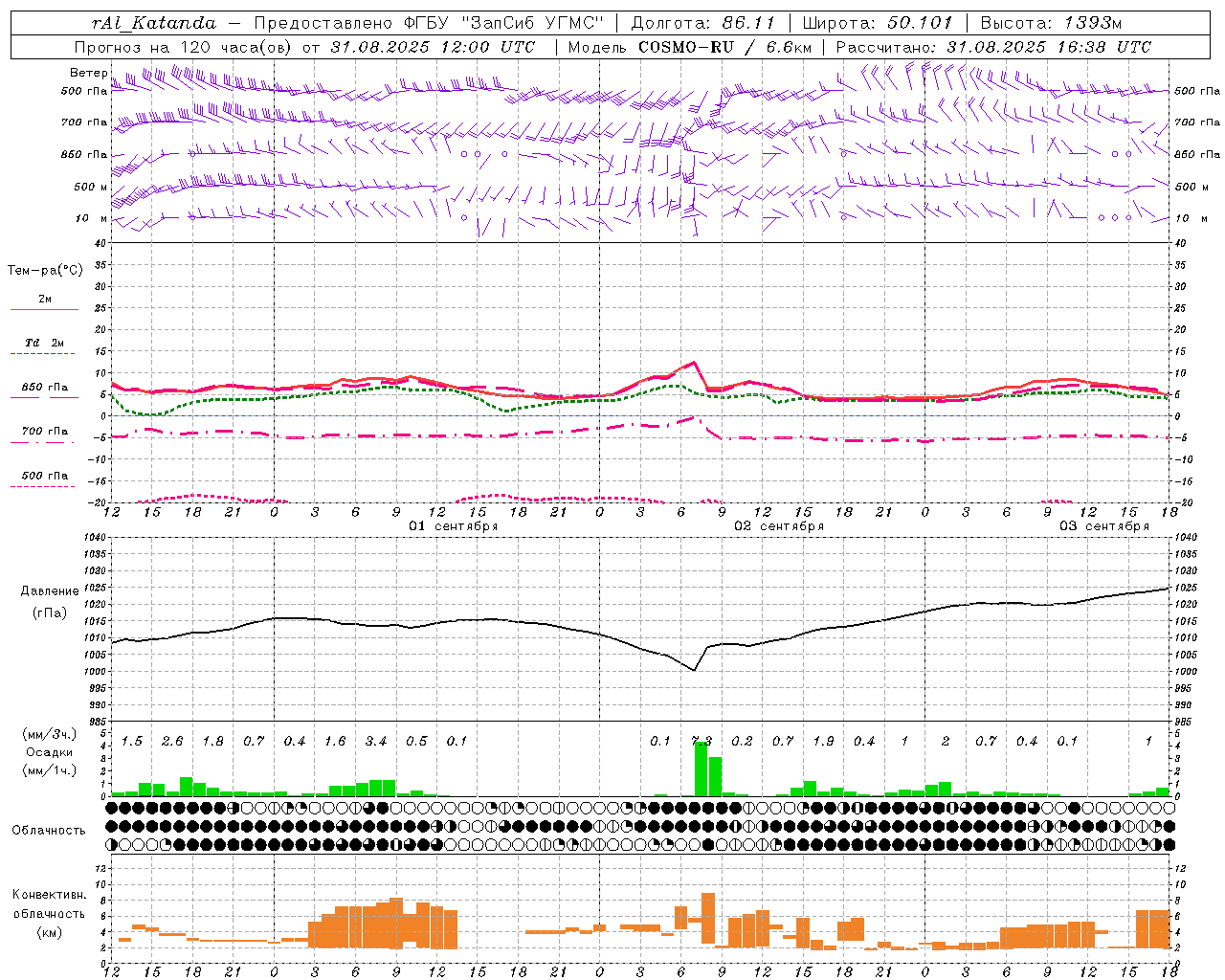Click the forecast start time 31.08.2025 12:00 UTC
The width and height of the screenshot is (1225, 980).
[x=433, y=47]
